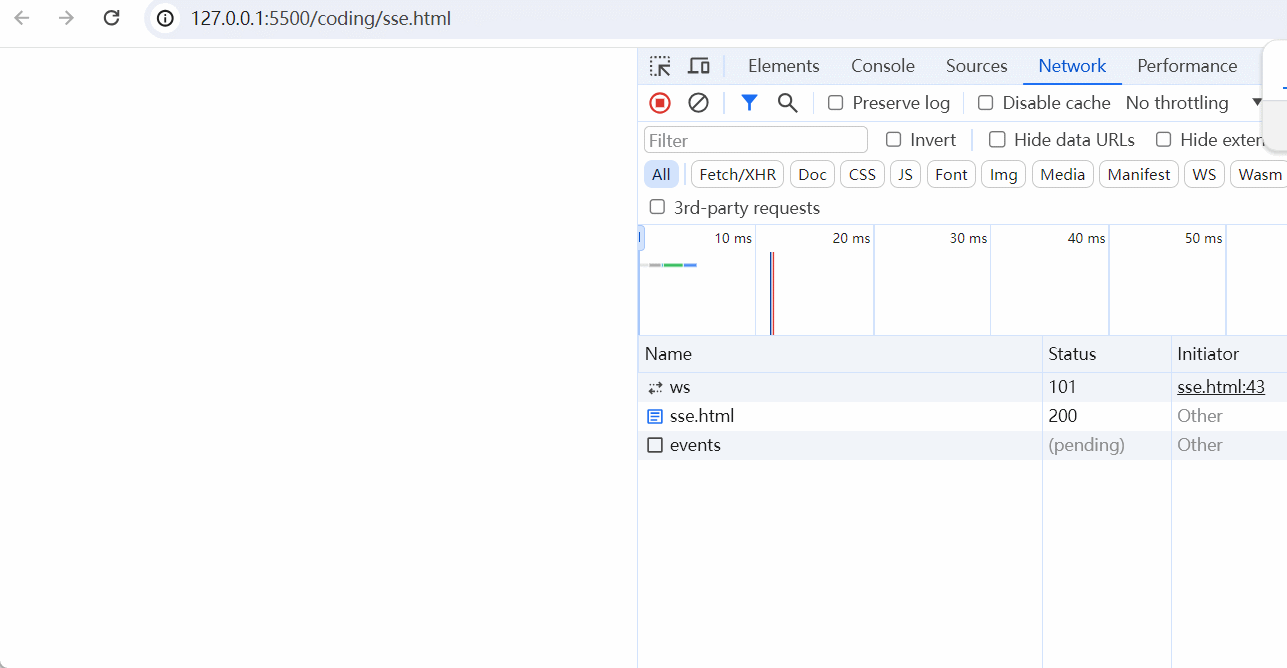This screenshot has width=1287, height=668.
Task: Click the 40 ms timeline label
Action: click(x=1087, y=238)
